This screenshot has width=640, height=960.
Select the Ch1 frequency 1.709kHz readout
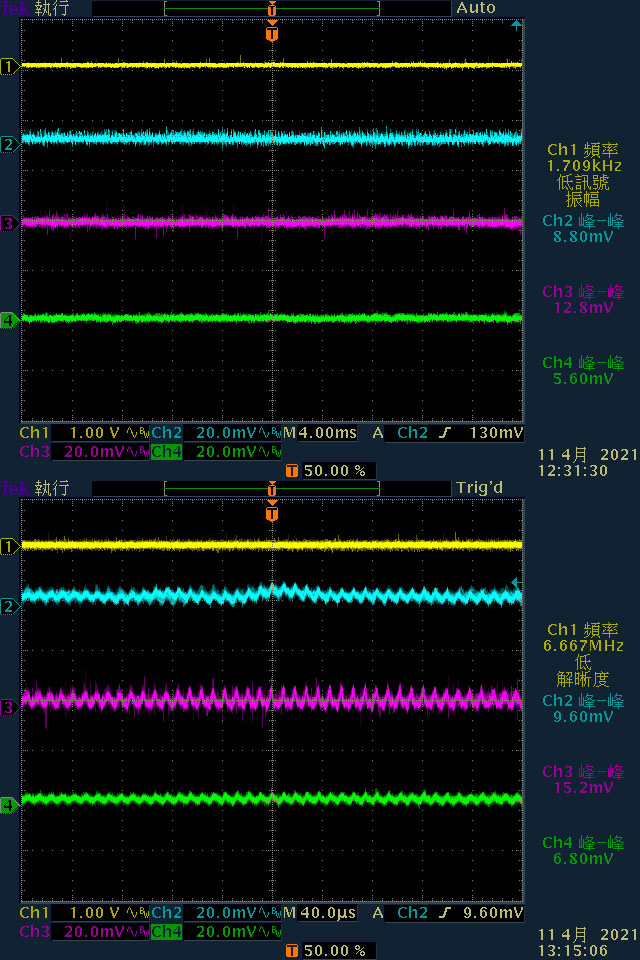[x=584, y=158]
